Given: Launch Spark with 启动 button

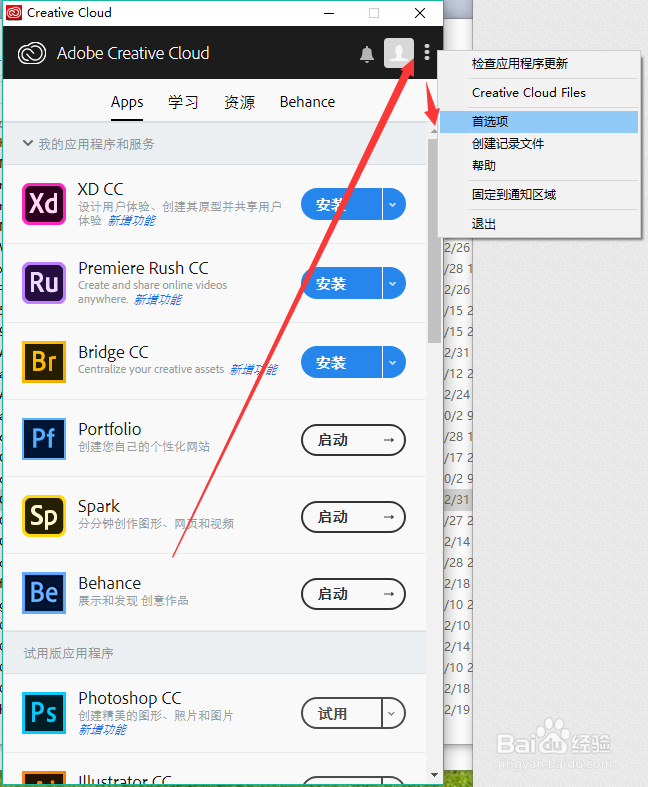Looking at the screenshot, I should [353, 517].
